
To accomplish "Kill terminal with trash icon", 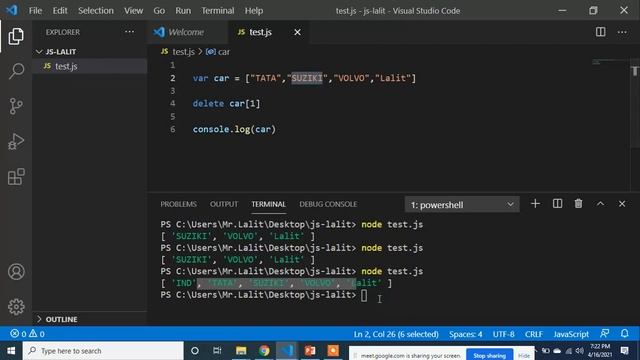I will pyautogui.click(x=578, y=204).
